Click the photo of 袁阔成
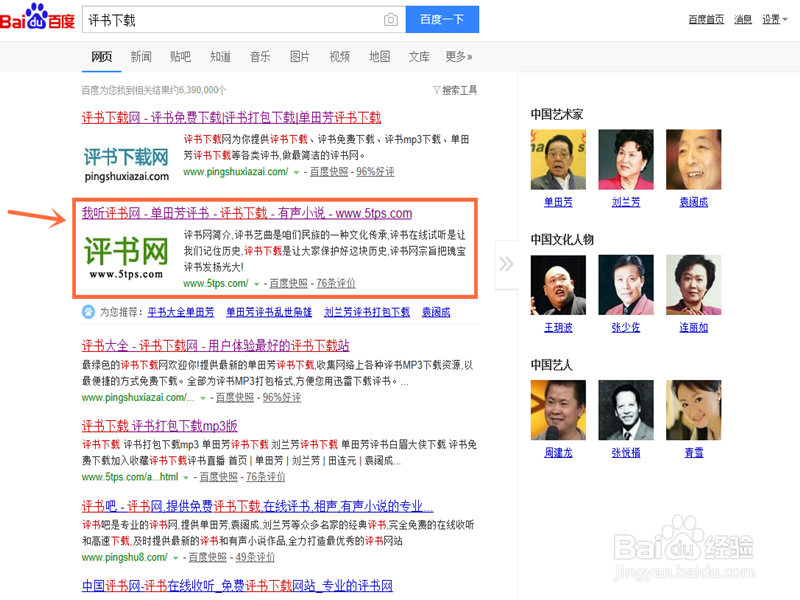800x600 pixels. (693, 160)
